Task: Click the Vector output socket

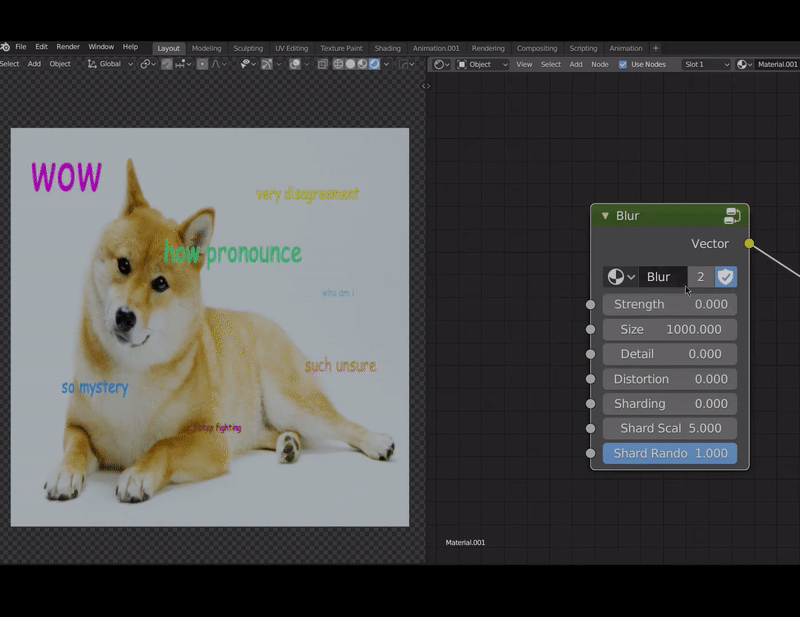Action: 749,244
